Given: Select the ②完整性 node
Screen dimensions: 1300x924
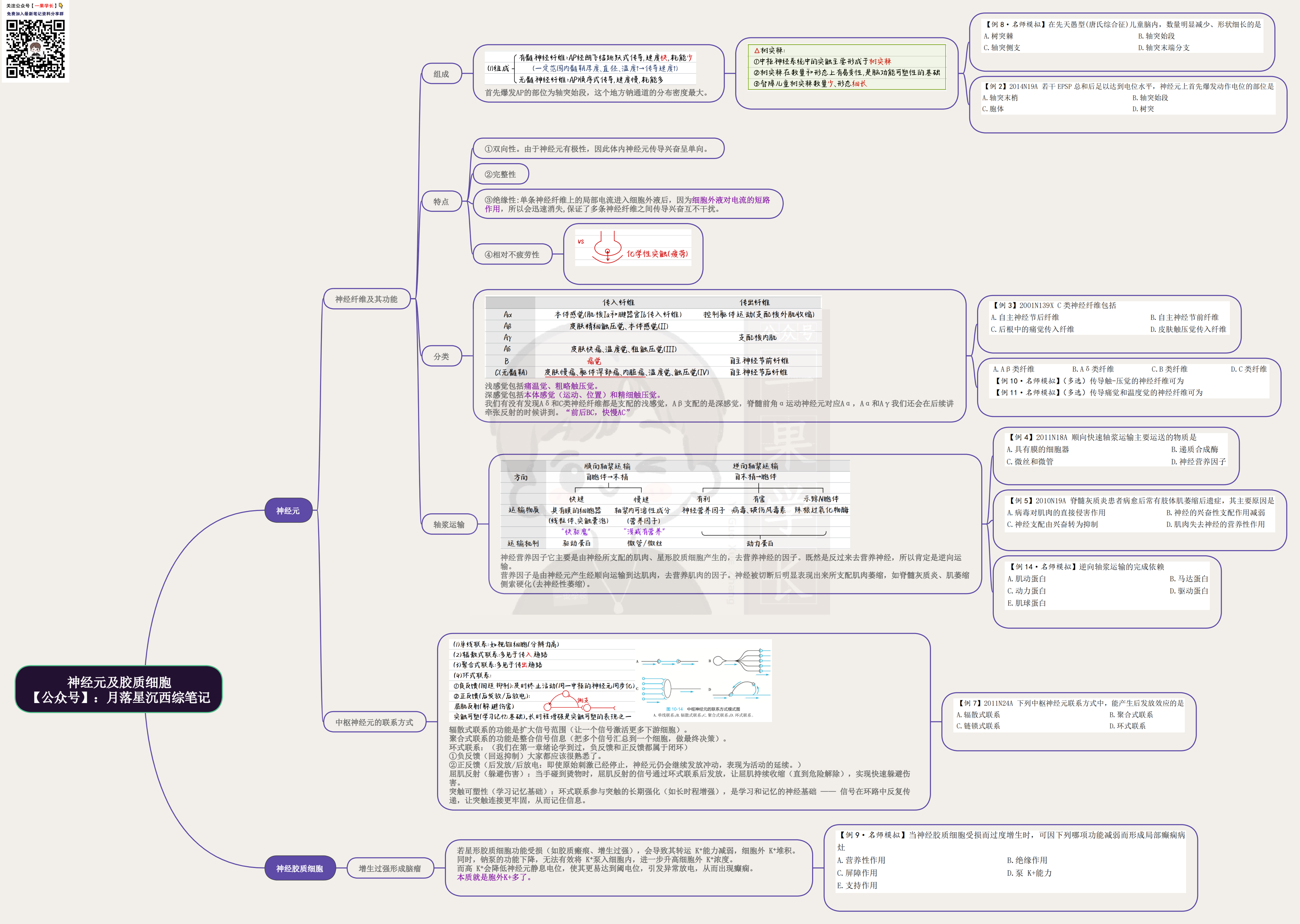Looking at the screenshot, I should pyautogui.click(x=501, y=174).
